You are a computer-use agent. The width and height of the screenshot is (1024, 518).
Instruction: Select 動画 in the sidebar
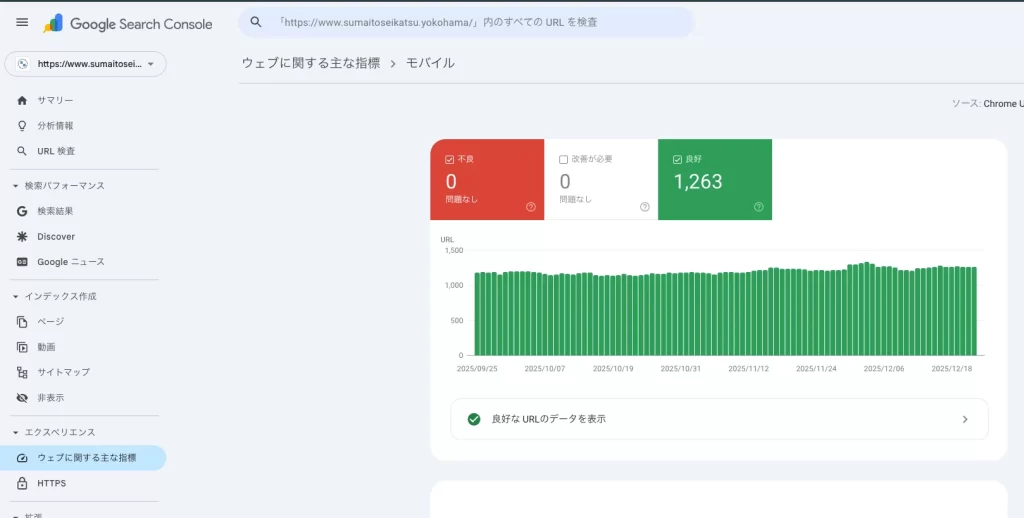(x=46, y=347)
